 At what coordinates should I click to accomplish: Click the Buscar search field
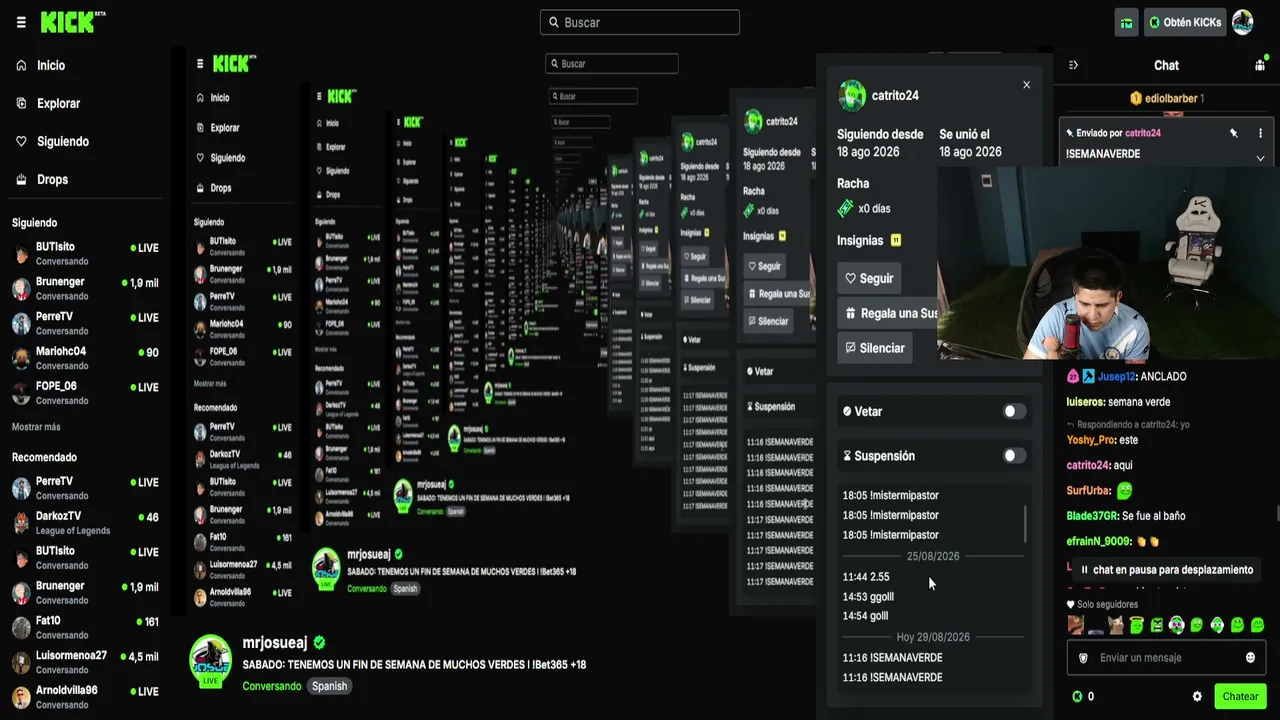click(640, 22)
